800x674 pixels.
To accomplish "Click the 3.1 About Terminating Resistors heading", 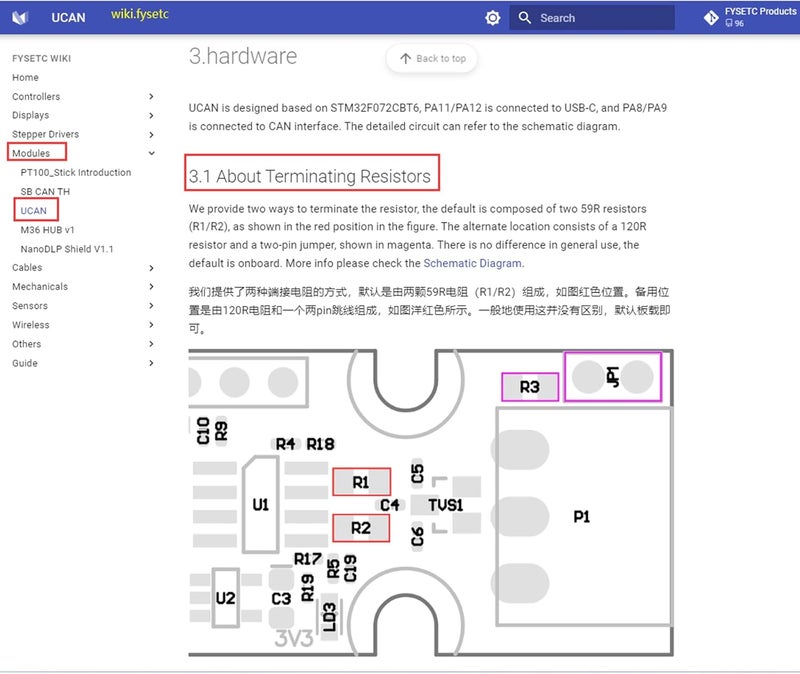I will (310, 177).
